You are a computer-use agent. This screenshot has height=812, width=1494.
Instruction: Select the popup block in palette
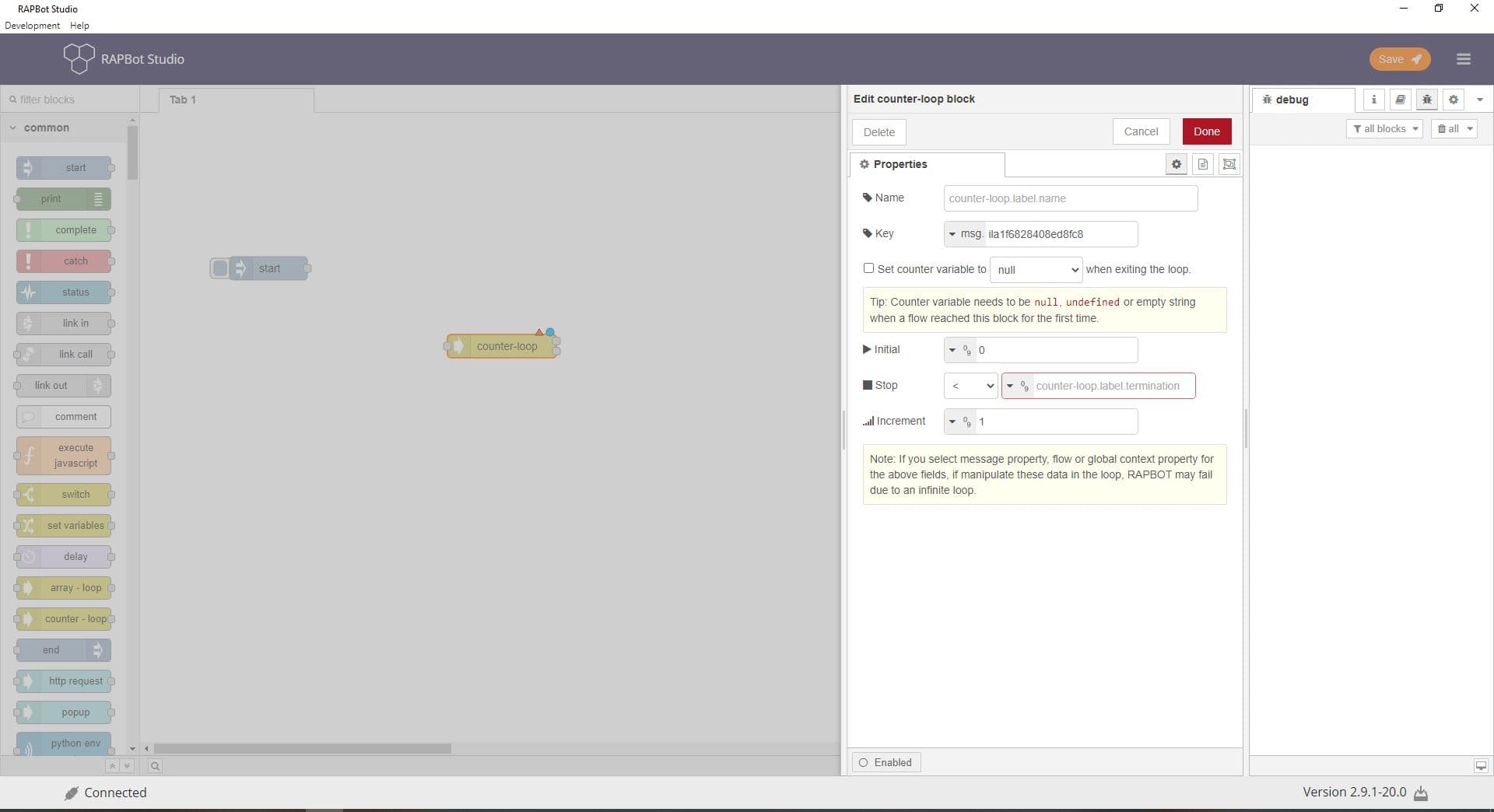click(x=64, y=712)
